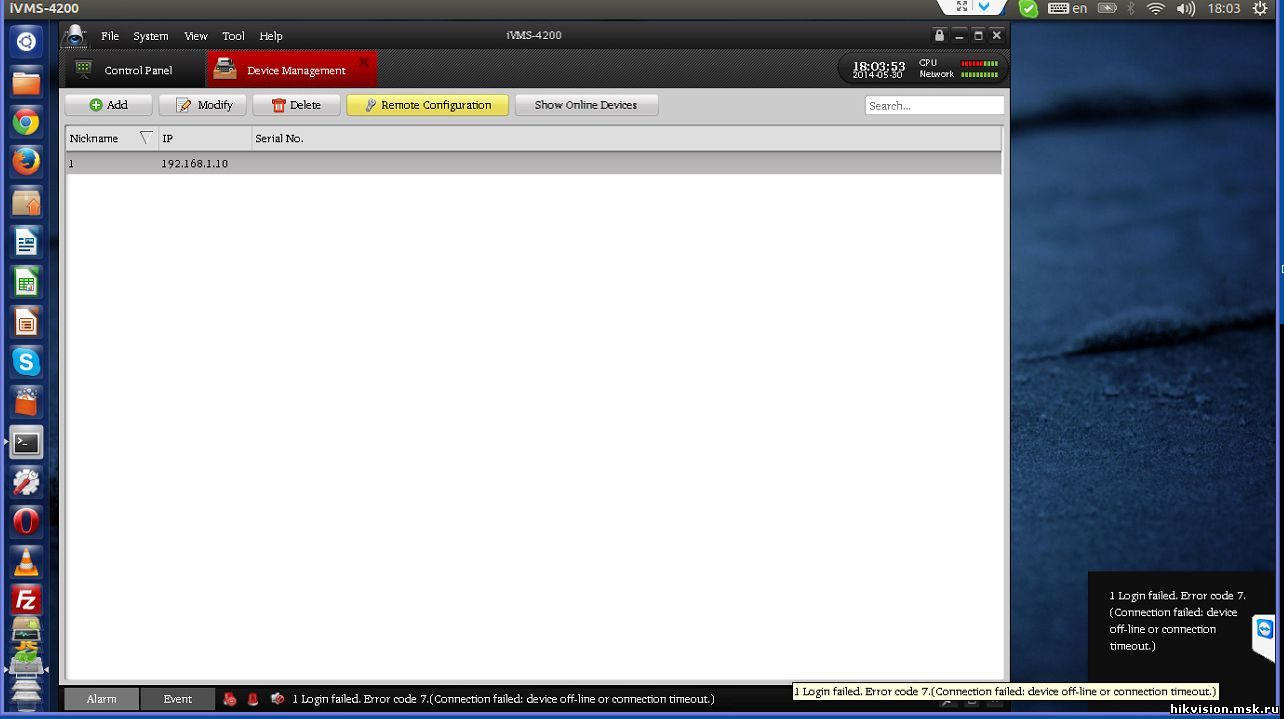Click the Modify button

[x=203, y=105]
